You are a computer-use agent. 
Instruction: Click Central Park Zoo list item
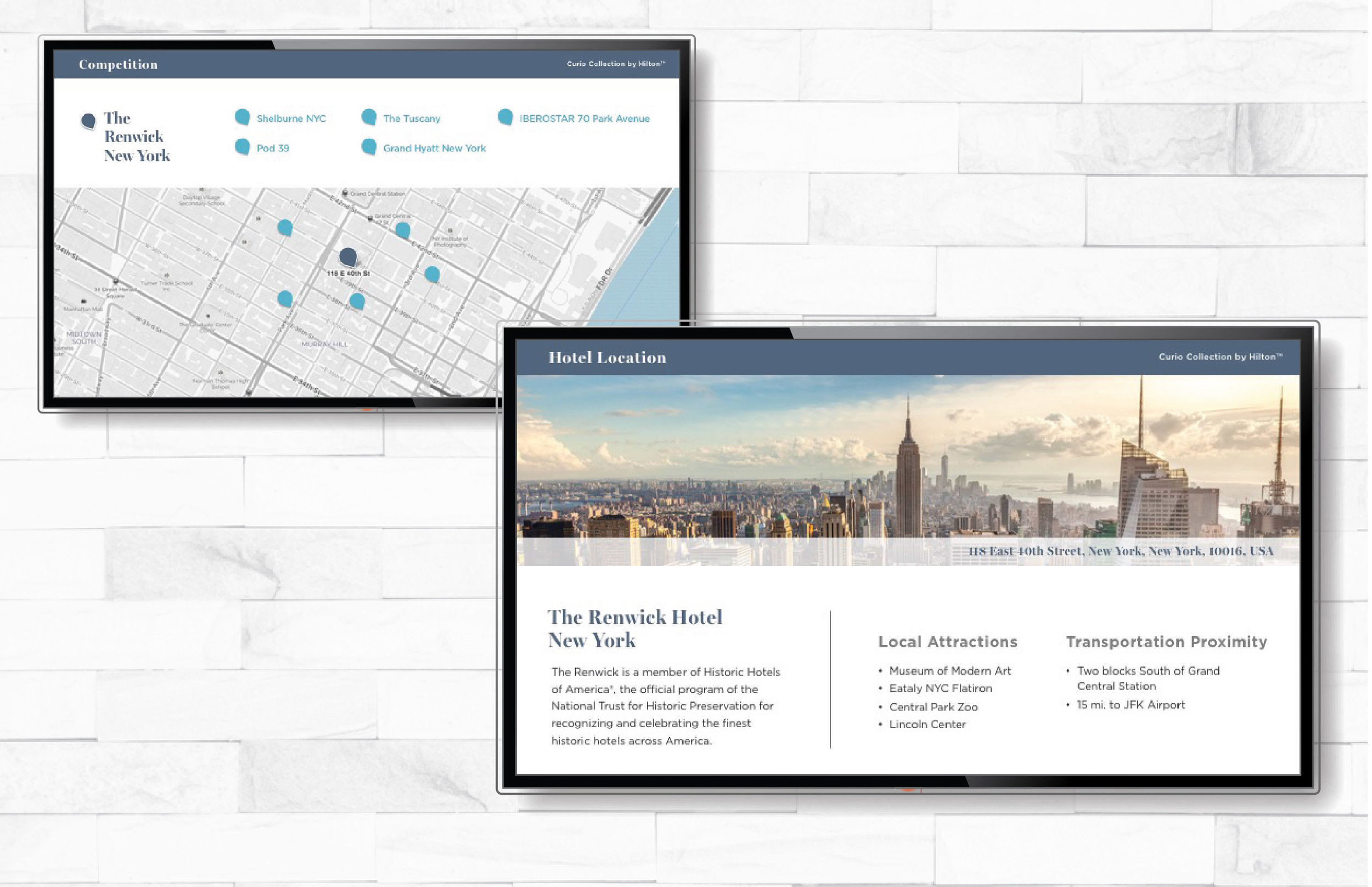[x=934, y=707]
